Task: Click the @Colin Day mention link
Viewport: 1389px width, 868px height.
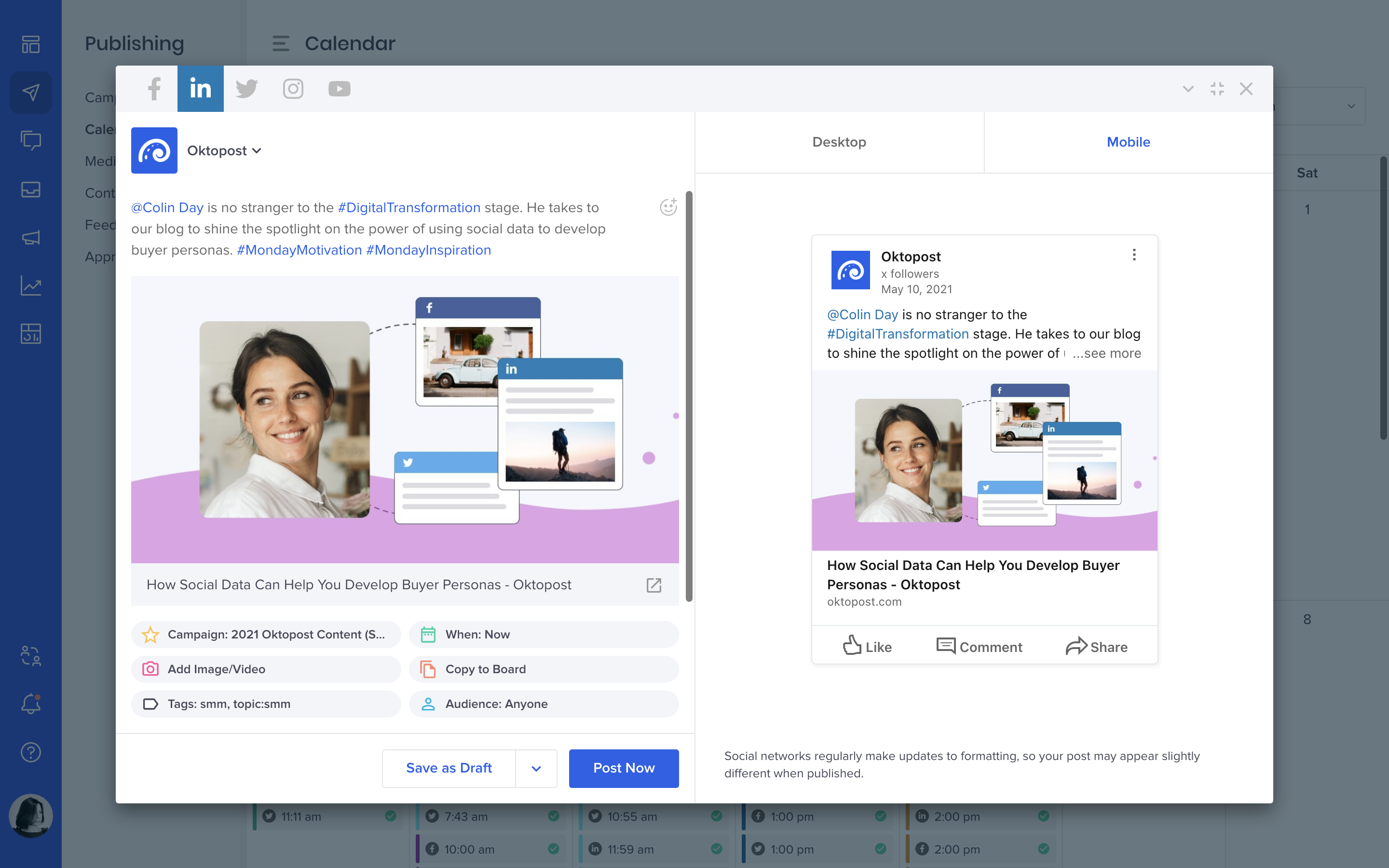Action: pyautogui.click(x=167, y=207)
